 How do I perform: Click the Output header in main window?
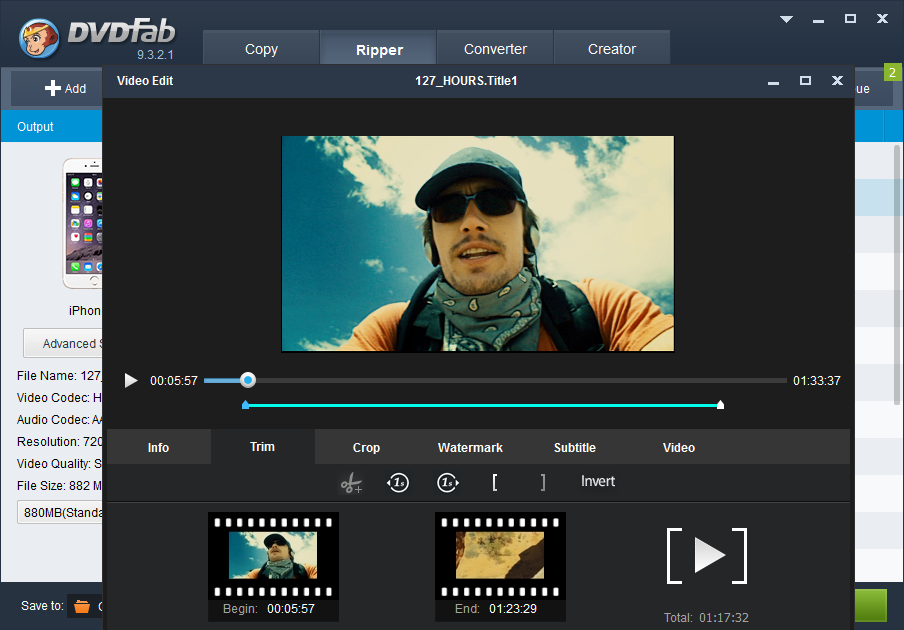(x=35, y=127)
